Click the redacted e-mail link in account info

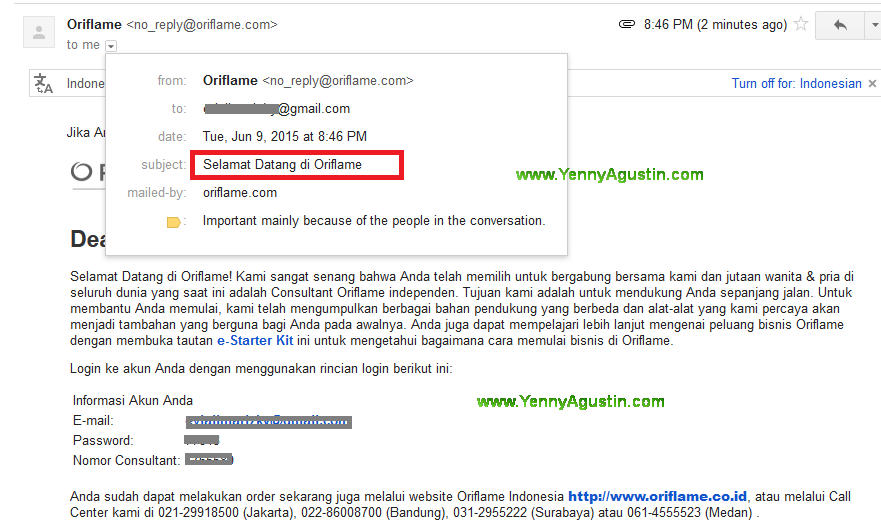[x=269, y=422]
